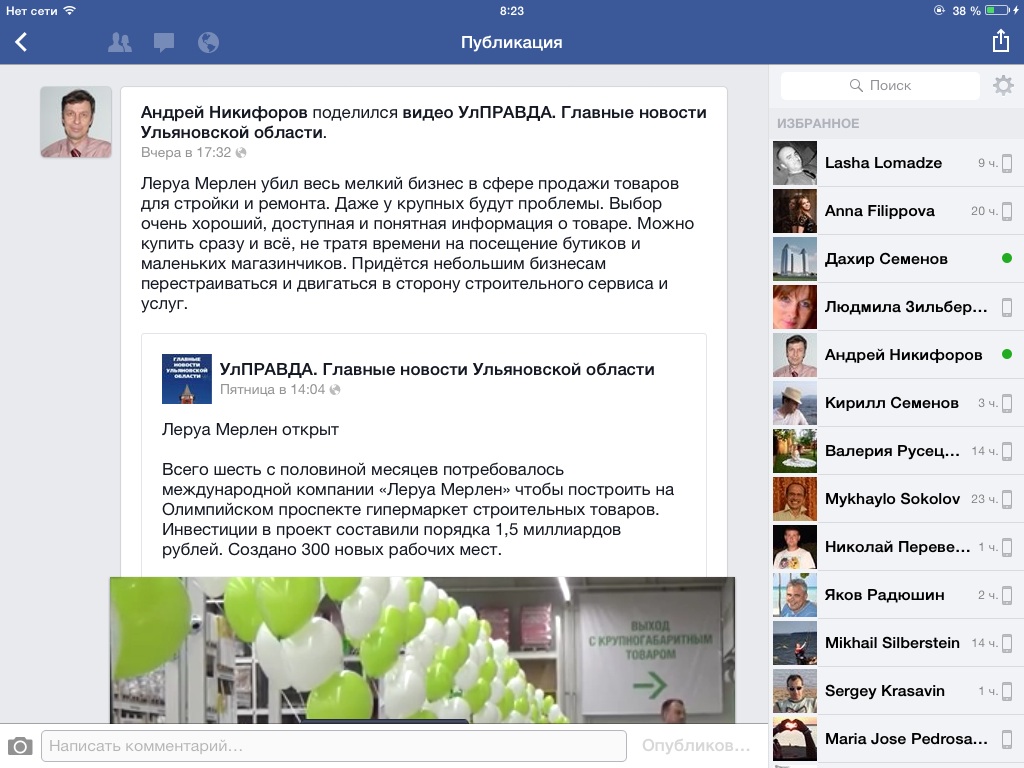The width and height of the screenshot is (1024, 768).
Task: Open chat with Sergey Krasavin
Action: point(885,691)
